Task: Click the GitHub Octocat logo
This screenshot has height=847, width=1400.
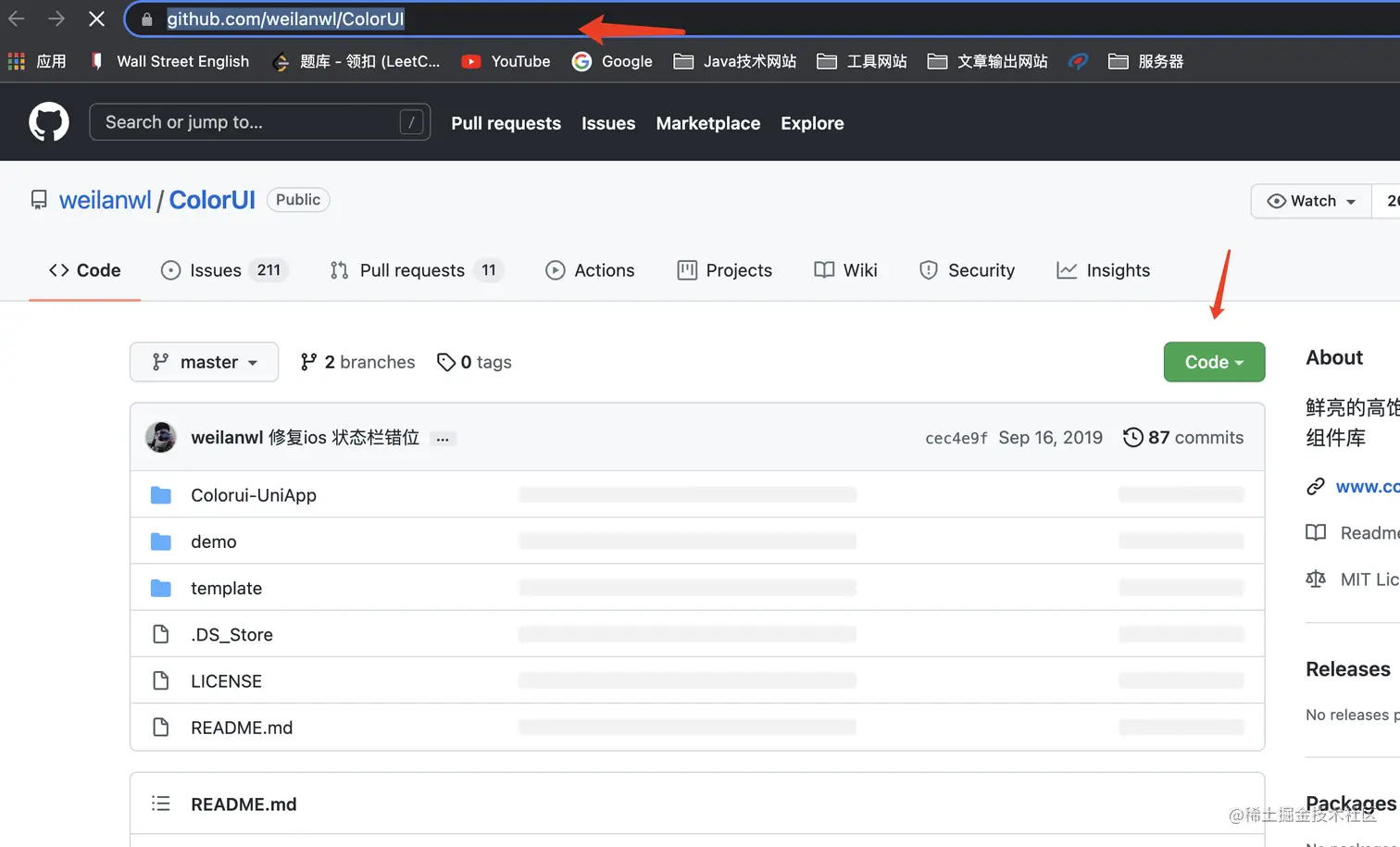Action: click(x=49, y=122)
